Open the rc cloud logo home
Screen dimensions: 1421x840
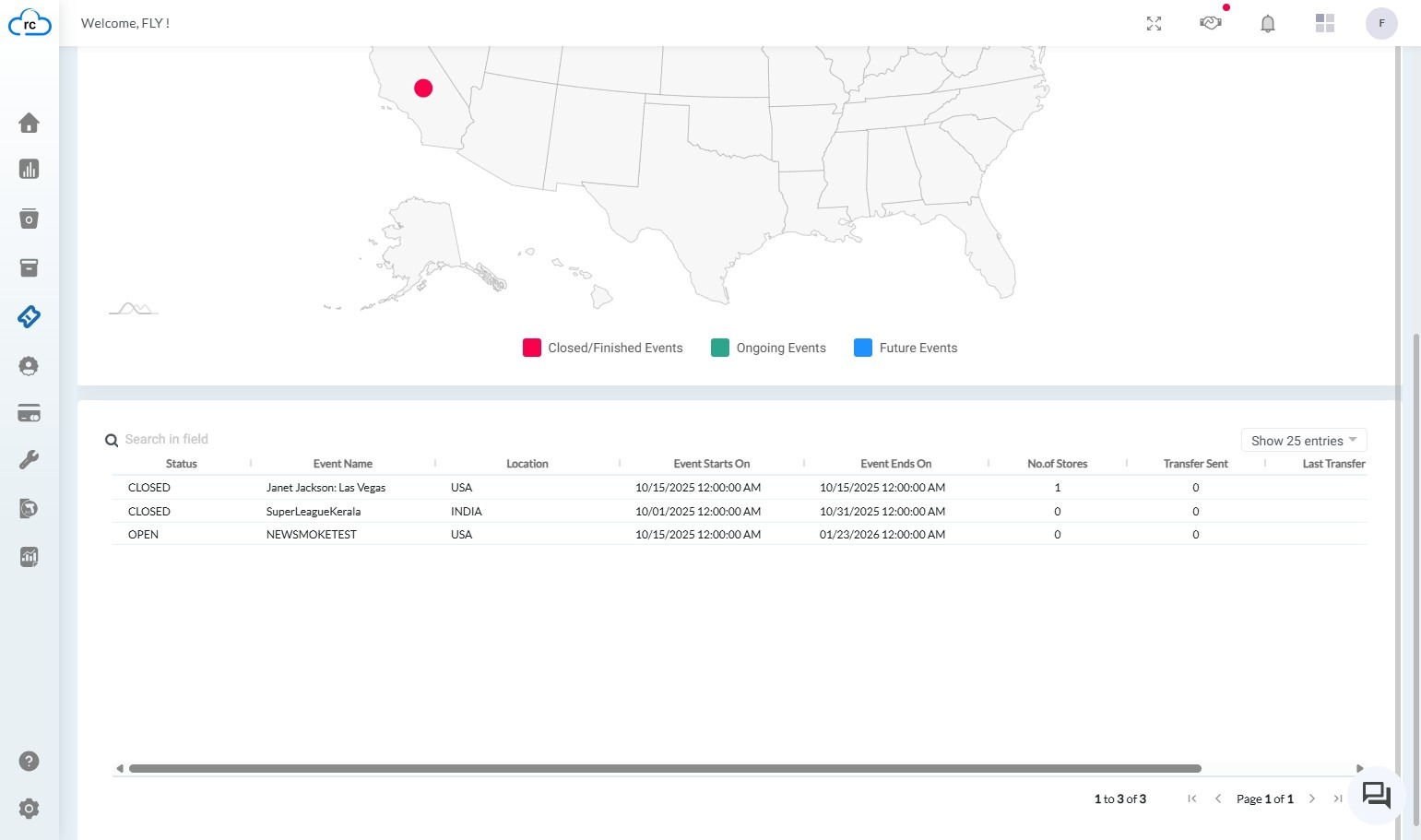30,23
